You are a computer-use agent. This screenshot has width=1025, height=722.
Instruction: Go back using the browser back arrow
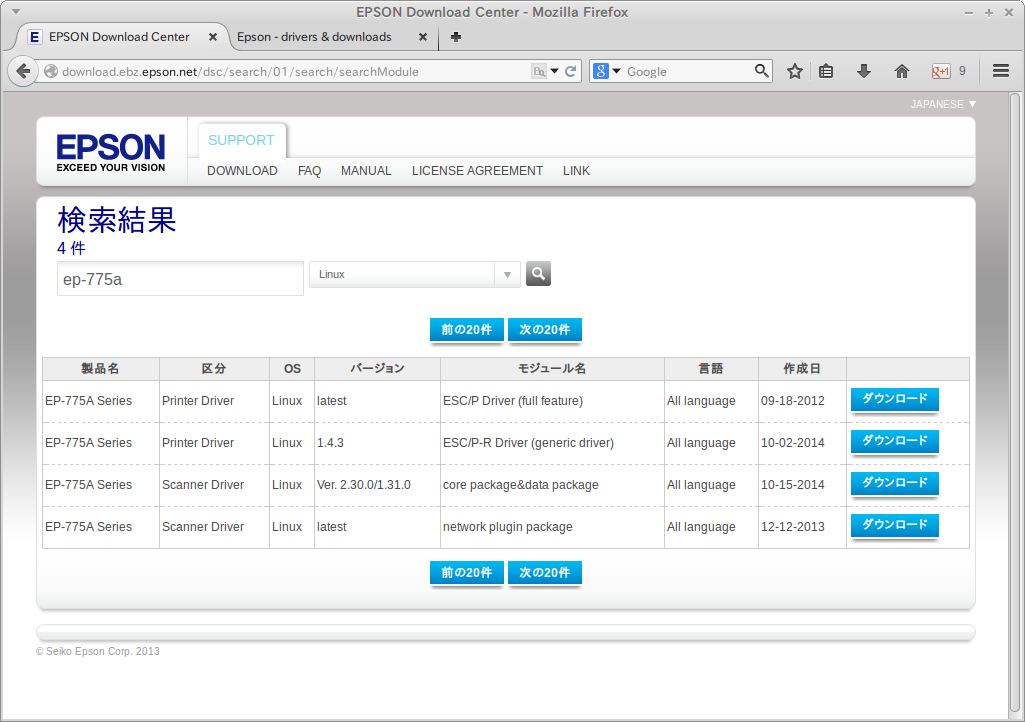click(23, 71)
